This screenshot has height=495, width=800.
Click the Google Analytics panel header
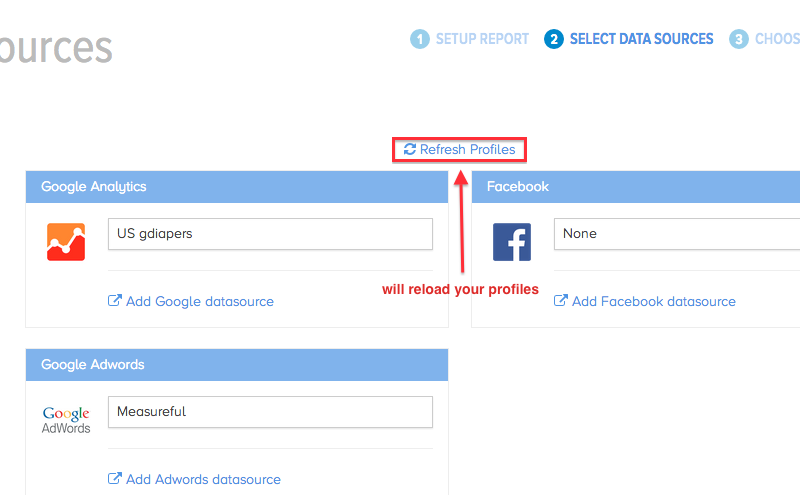pos(236,186)
